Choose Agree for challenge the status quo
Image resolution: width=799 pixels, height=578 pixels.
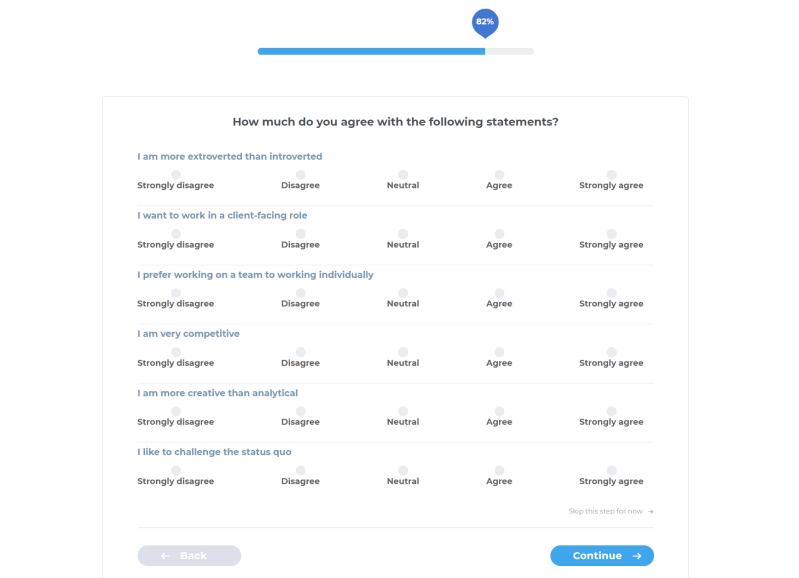point(499,470)
